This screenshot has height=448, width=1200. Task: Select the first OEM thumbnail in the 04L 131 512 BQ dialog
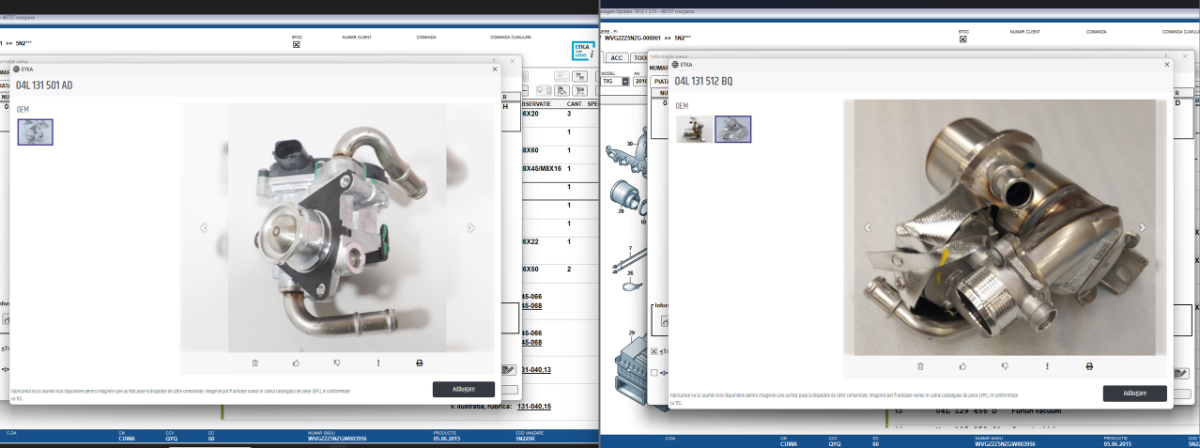point(694,128)
